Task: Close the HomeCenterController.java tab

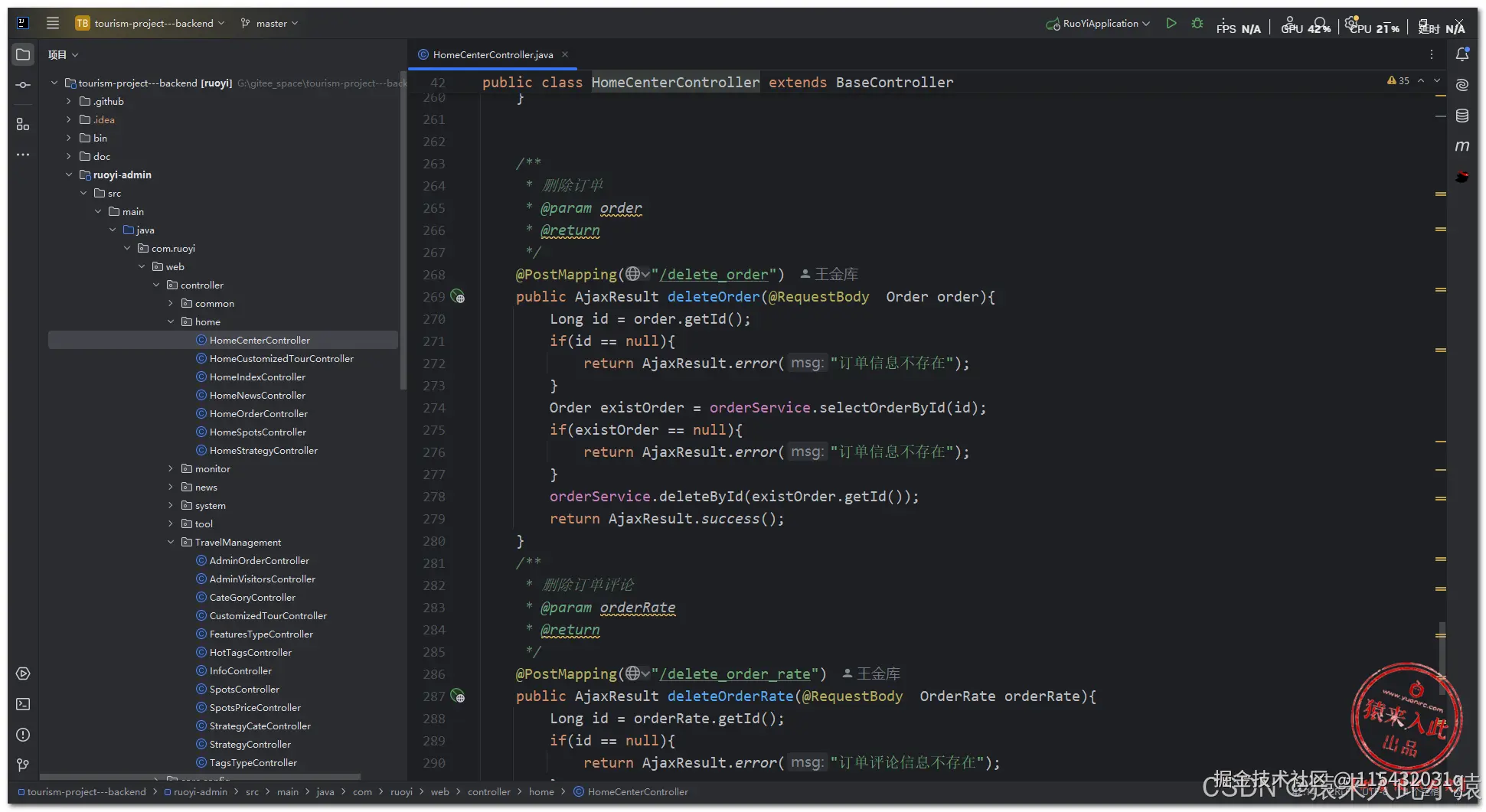Action: click(565, 54)
